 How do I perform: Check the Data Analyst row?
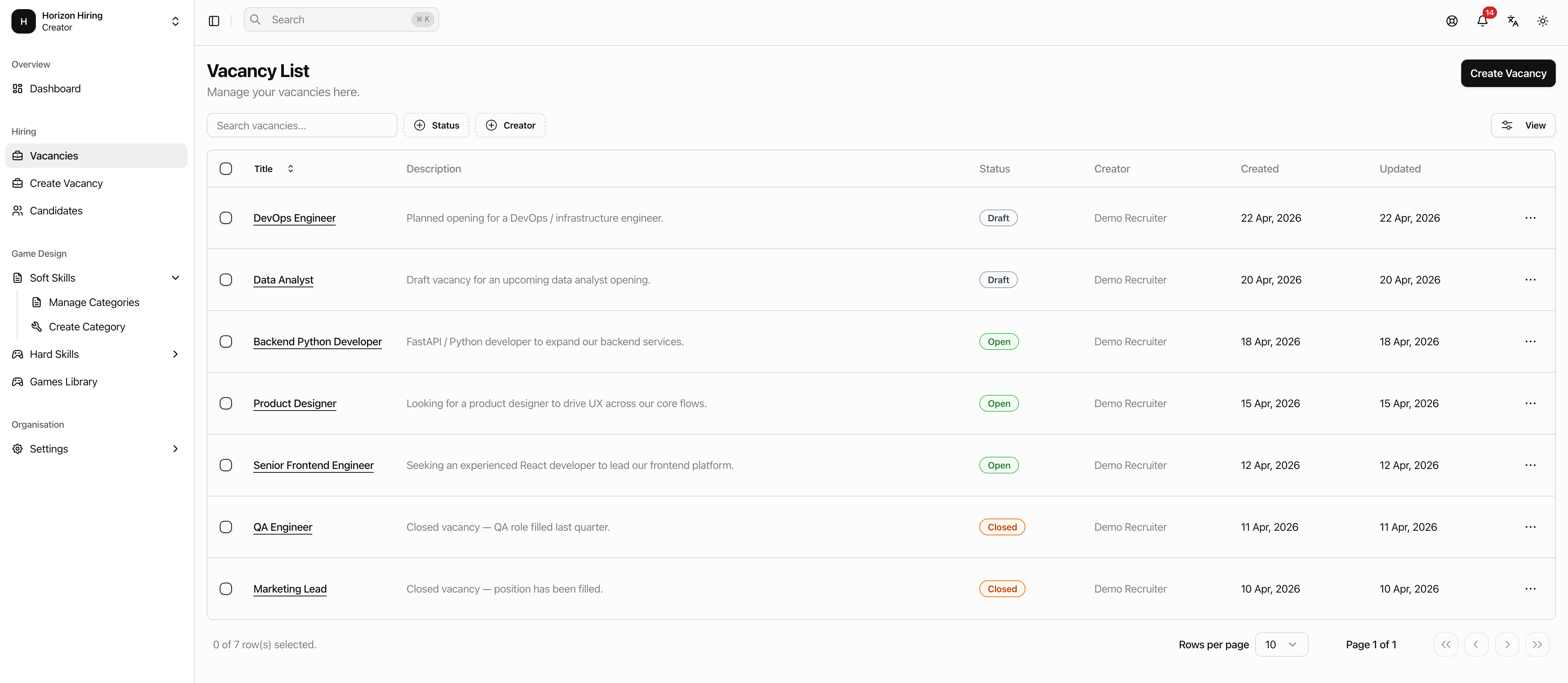pos(226,280)
